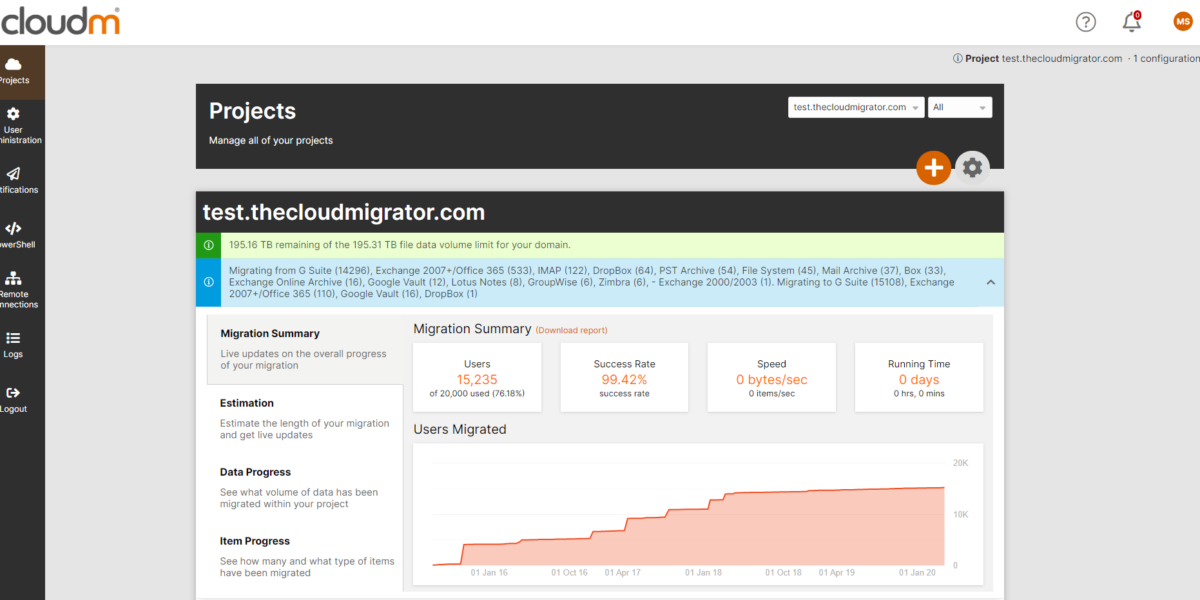
Task: Open Remote Connections network icon
Action: tap(14, 278)
